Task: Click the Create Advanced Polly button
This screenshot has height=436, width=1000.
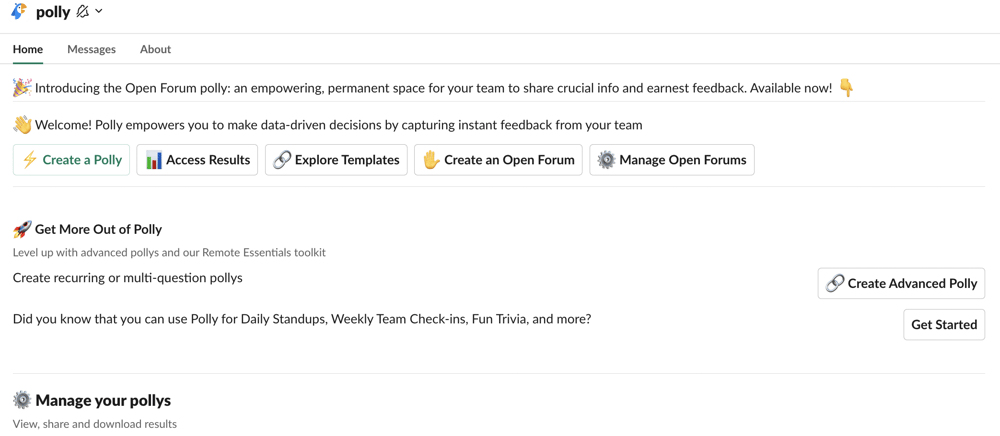Action: pos(901,284)
